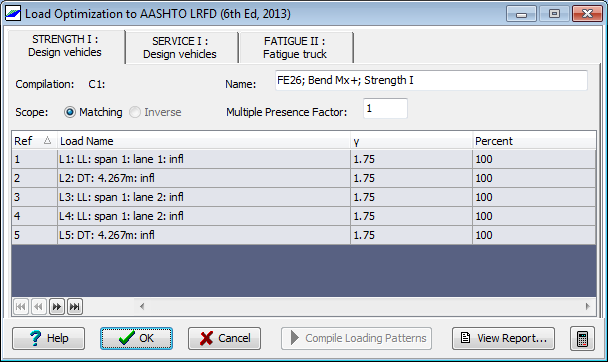Click Percent 100 in row L3
The width and height of the screenshot is (608, 362).
click(x=534, y=197)
